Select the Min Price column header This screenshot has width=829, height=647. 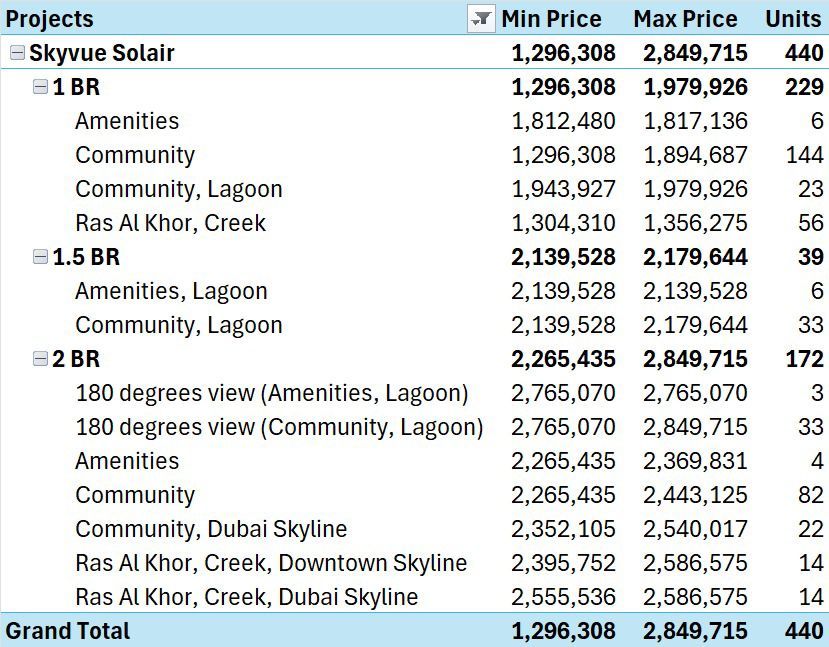tap(551, 19)
